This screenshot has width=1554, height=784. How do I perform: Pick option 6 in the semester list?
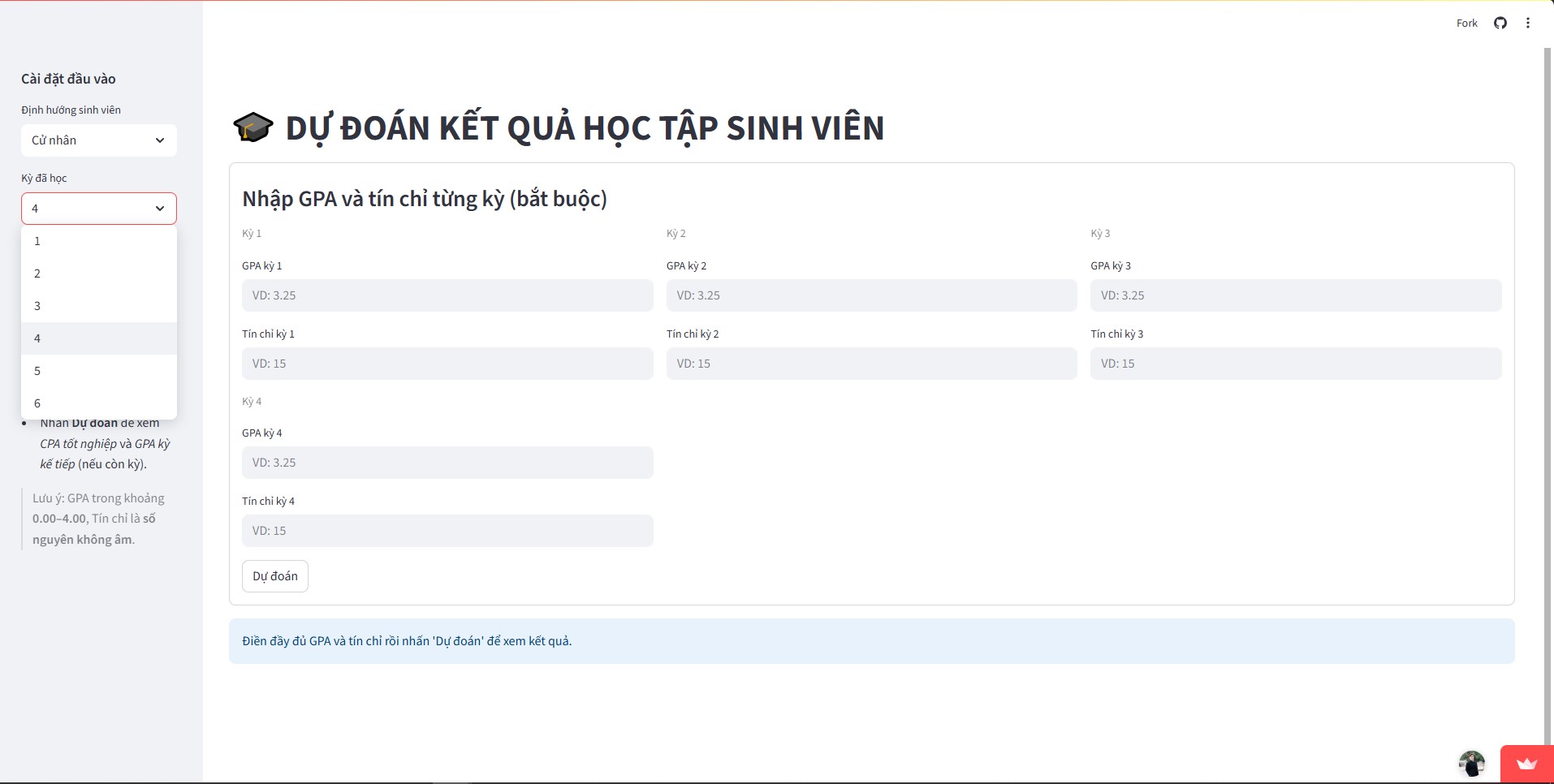[99, 403]
